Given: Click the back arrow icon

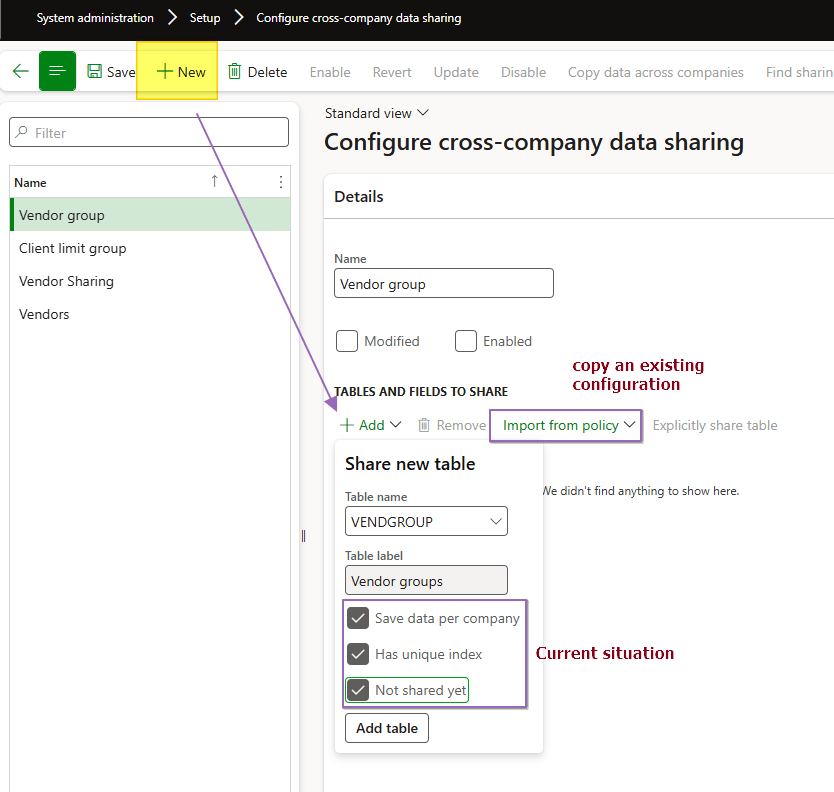Looking at the screenshot, I should coord(20,72).
